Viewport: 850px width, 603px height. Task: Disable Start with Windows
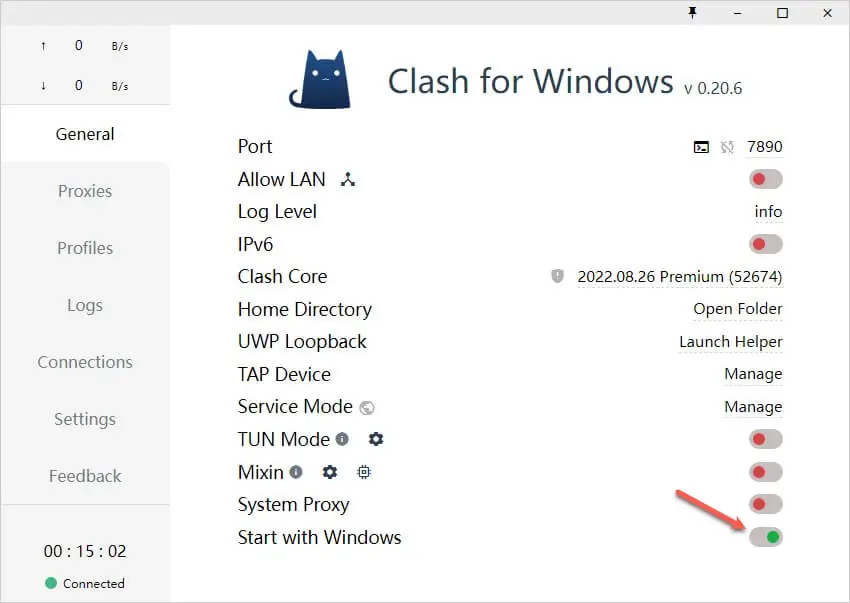point(765,537)
